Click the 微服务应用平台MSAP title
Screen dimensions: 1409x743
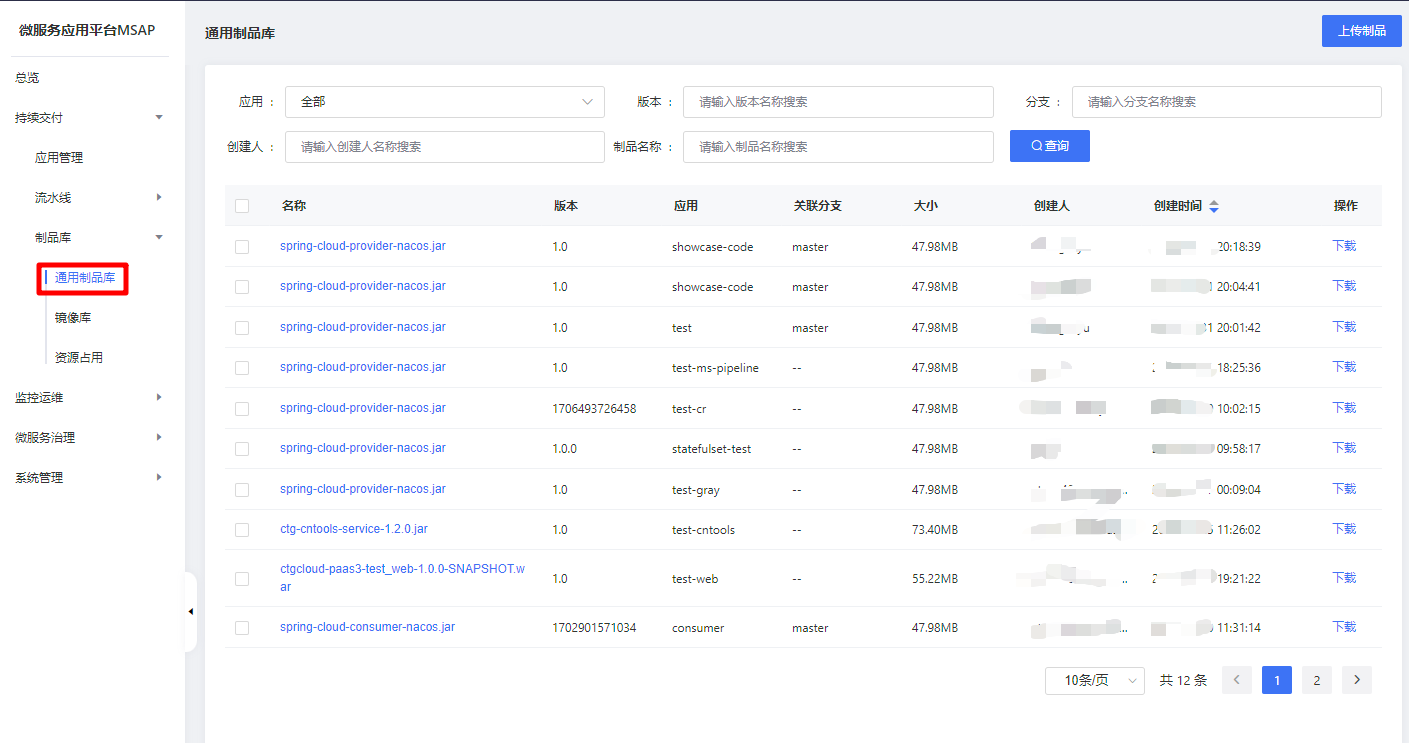[x=87, y=30]
